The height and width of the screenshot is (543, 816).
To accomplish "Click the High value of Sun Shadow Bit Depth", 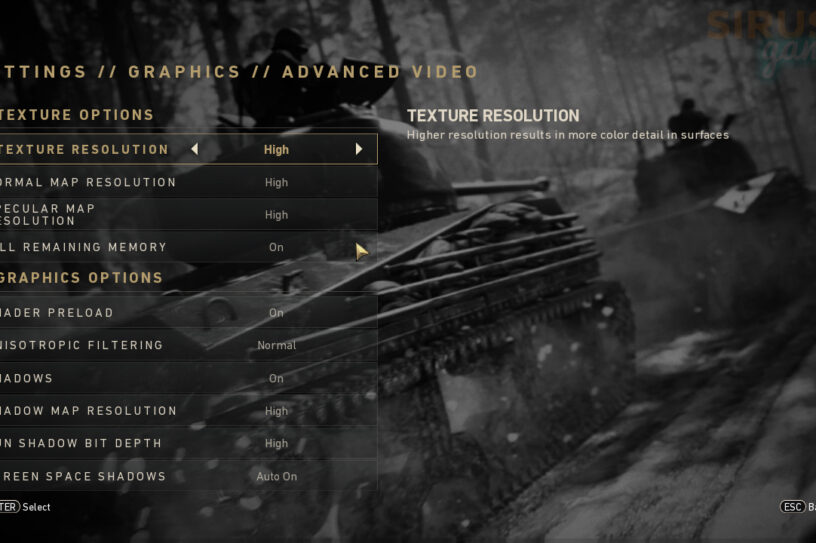I will click(x=276, y=444).
